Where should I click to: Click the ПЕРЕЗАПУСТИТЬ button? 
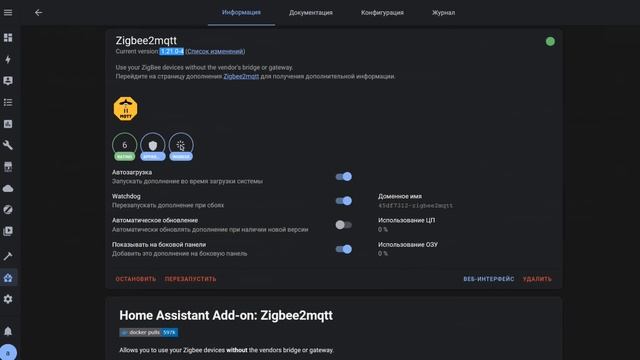click(191, 279)
